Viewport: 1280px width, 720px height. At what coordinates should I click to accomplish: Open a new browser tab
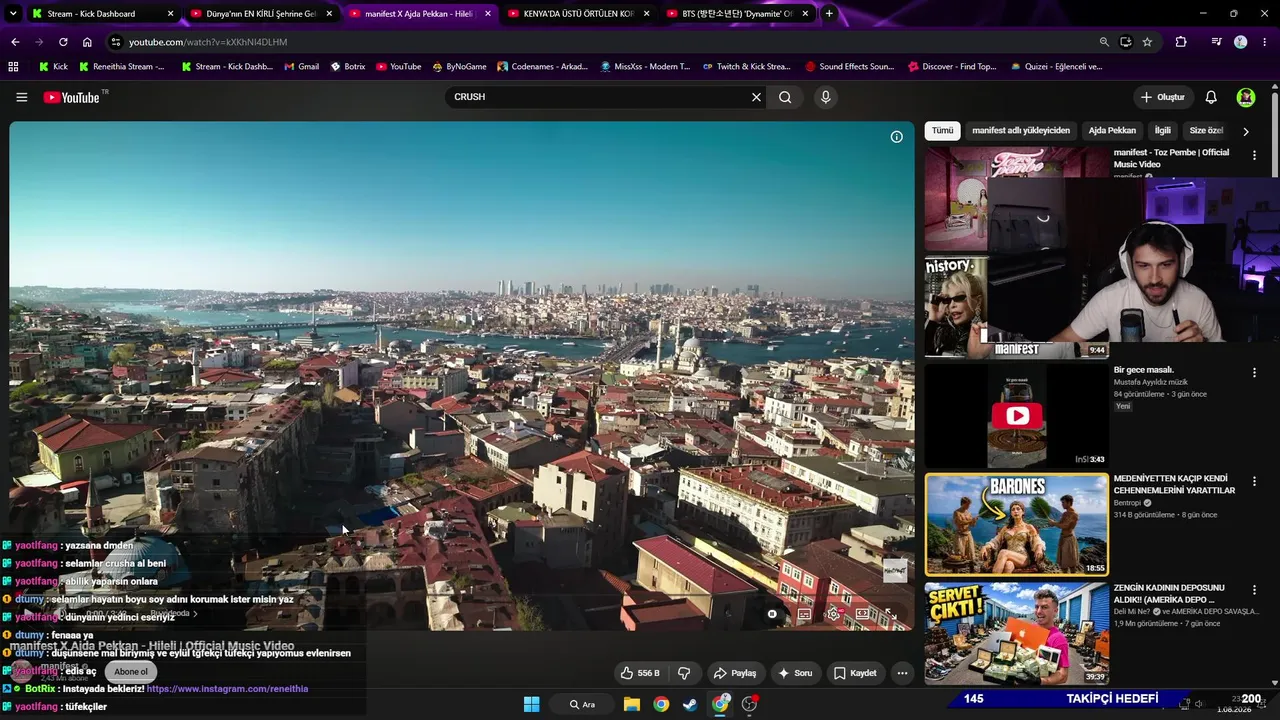click(x=829, y=14)
